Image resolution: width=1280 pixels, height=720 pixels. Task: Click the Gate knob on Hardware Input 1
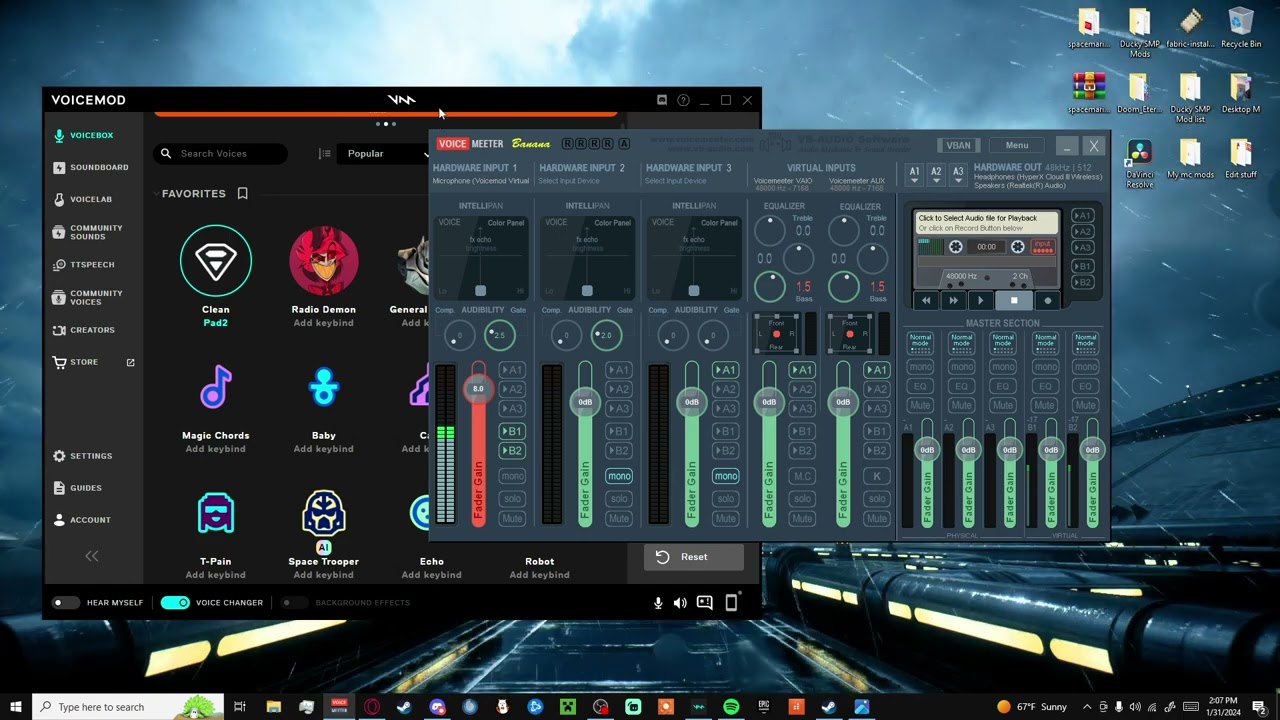coord(500,335)
